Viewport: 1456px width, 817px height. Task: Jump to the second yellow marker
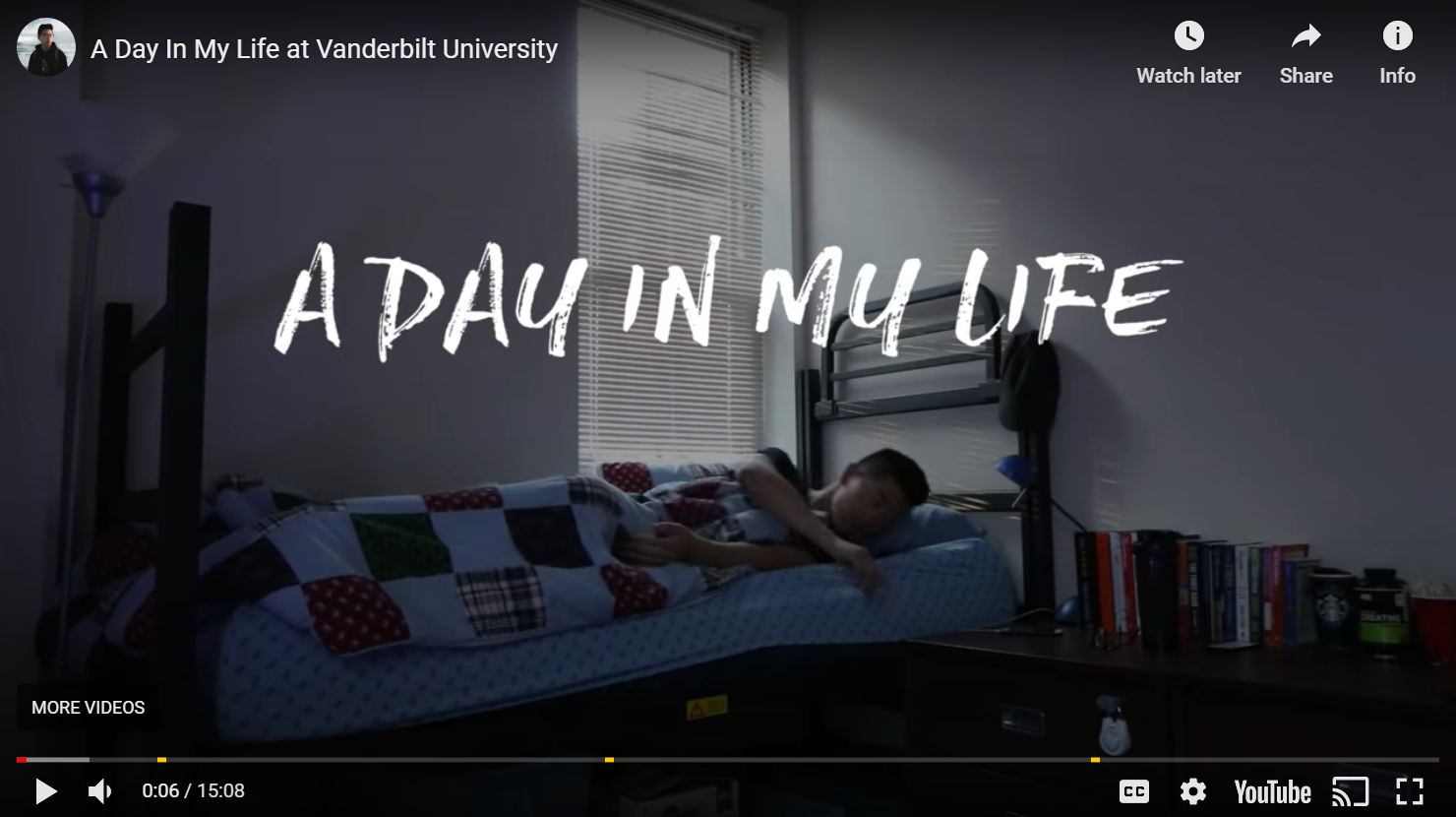coord(609,760)
